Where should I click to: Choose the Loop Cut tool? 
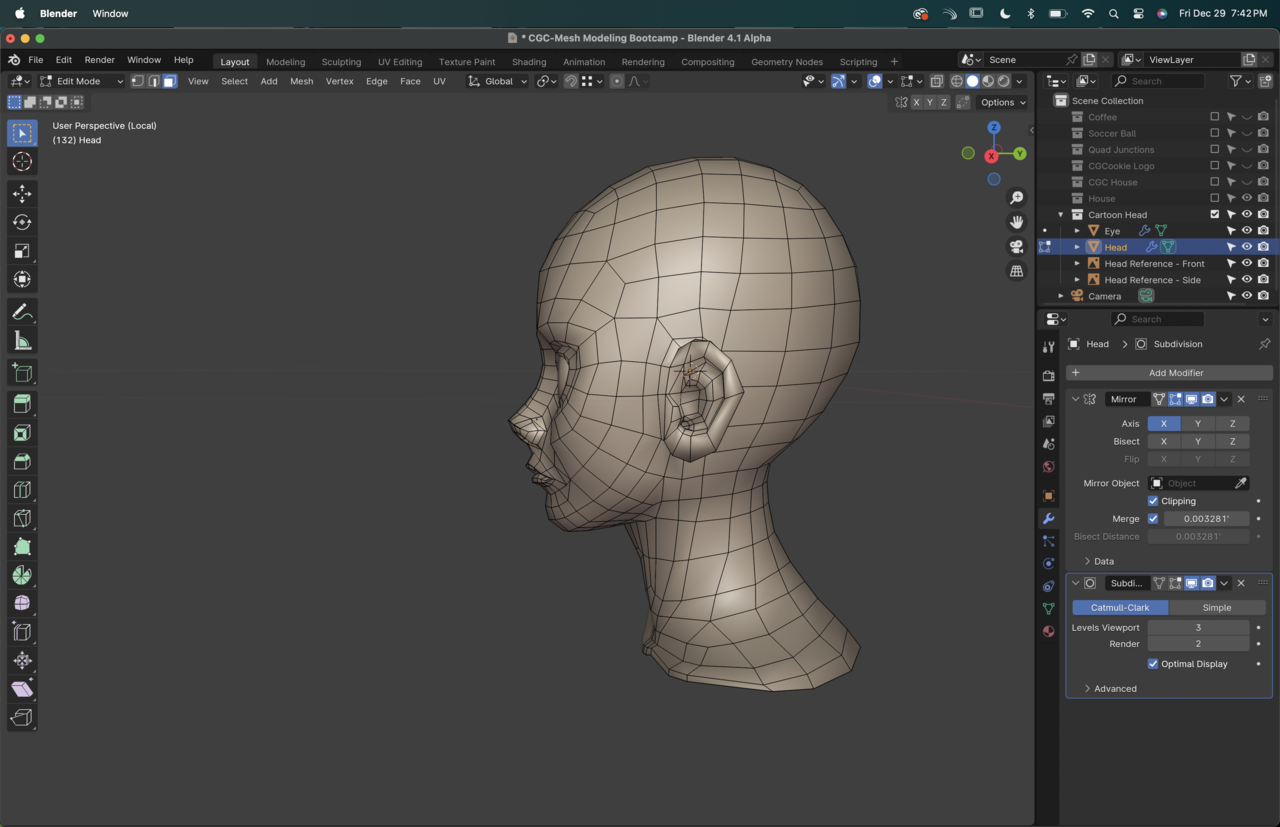pos(22,490)
